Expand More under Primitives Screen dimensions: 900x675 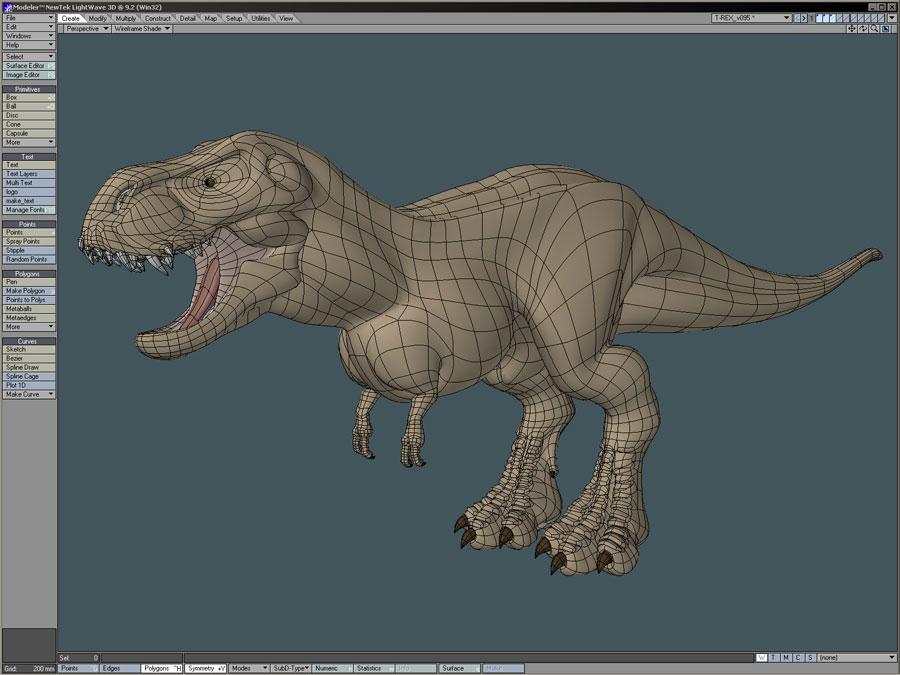pos(29,142)
